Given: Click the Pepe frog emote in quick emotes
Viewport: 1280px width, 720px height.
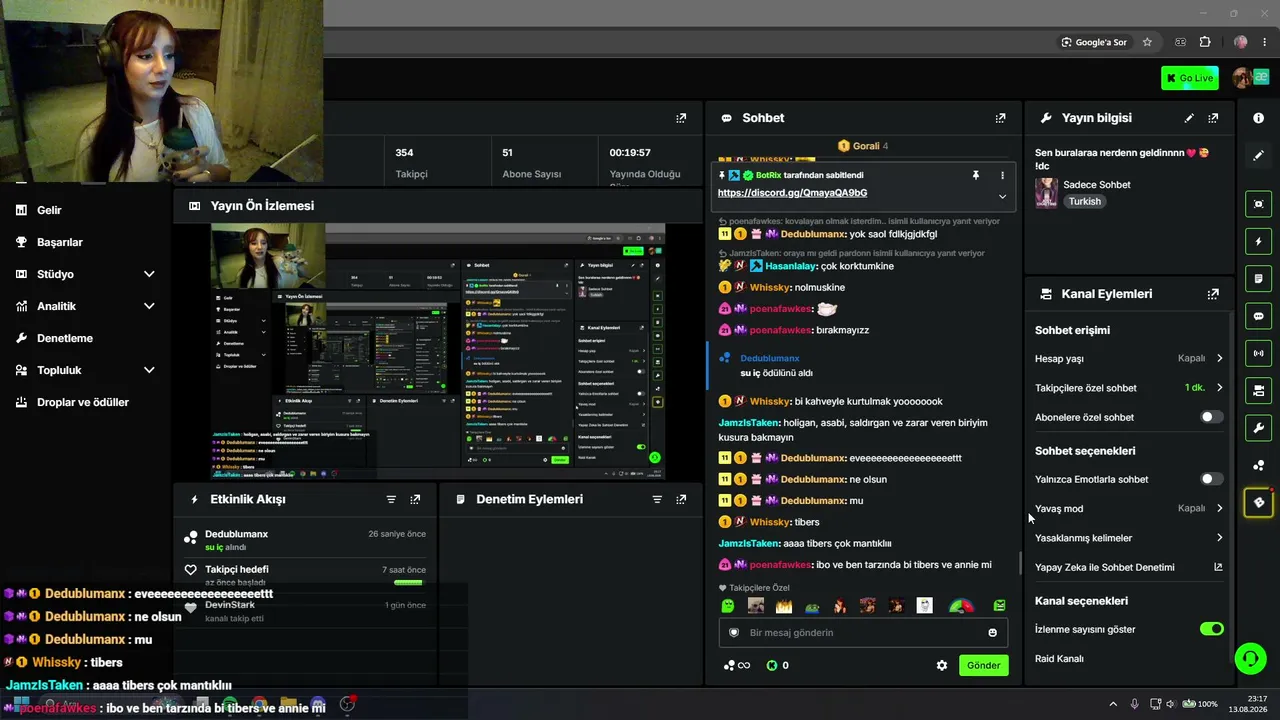Looking at the screenshot, I should pyautogui.click(x=812, y=606).
